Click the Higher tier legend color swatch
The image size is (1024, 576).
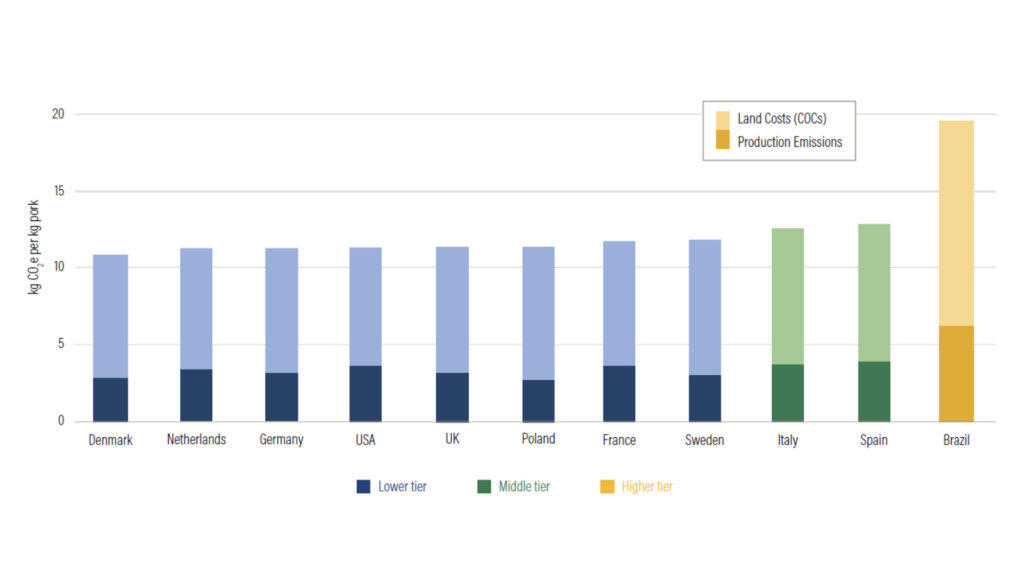pyautogui.click(x=607, y=487)
